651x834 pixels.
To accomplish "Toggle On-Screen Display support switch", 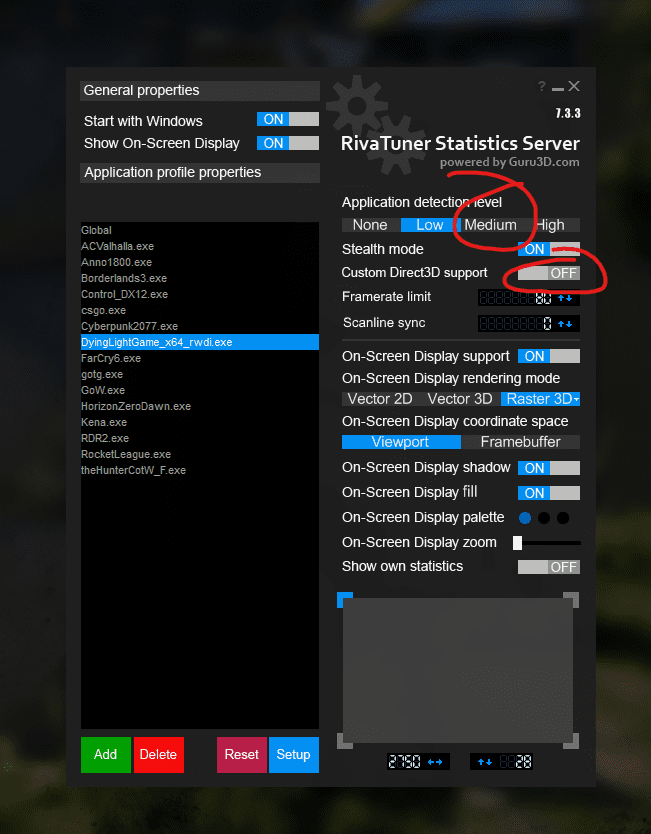I will click(549, 356).
